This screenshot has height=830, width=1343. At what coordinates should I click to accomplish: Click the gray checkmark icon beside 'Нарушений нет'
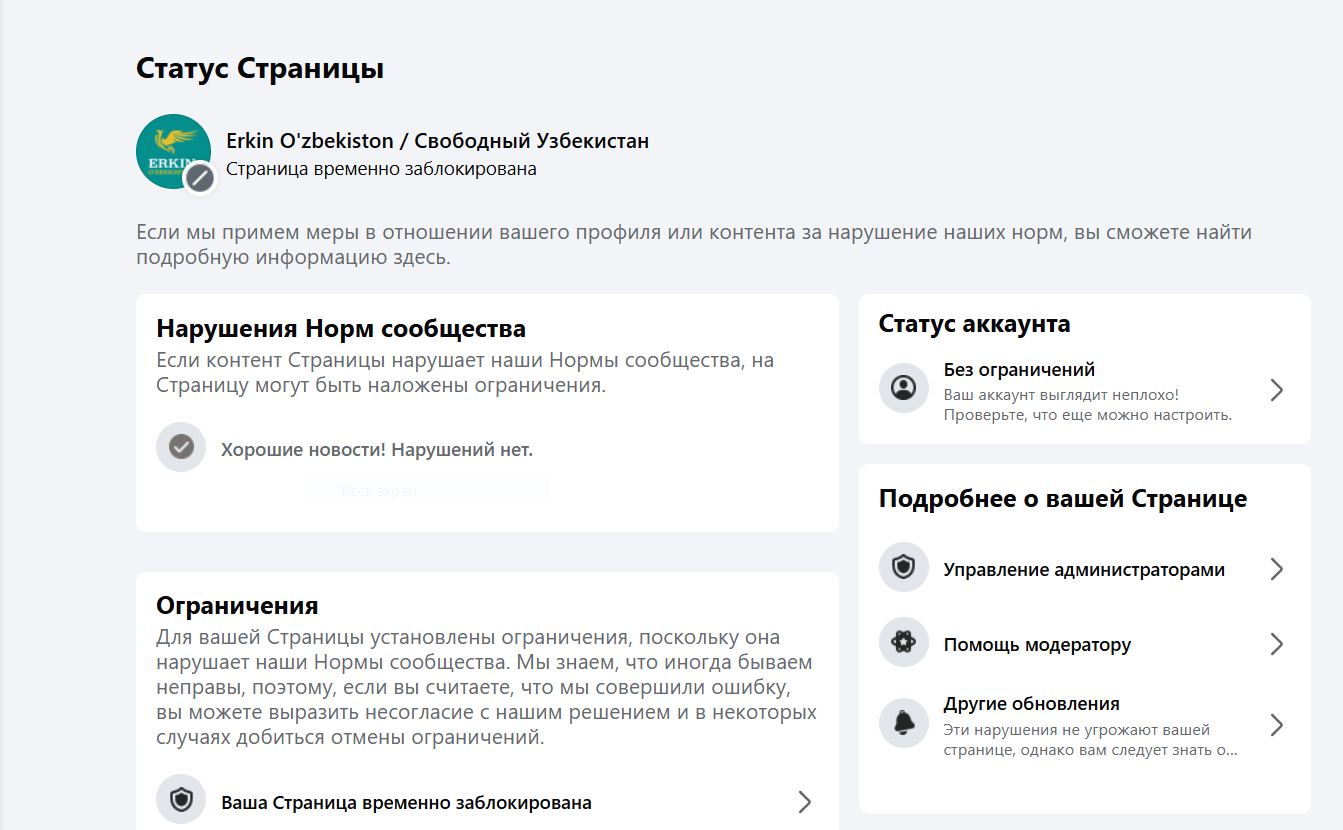181,447
